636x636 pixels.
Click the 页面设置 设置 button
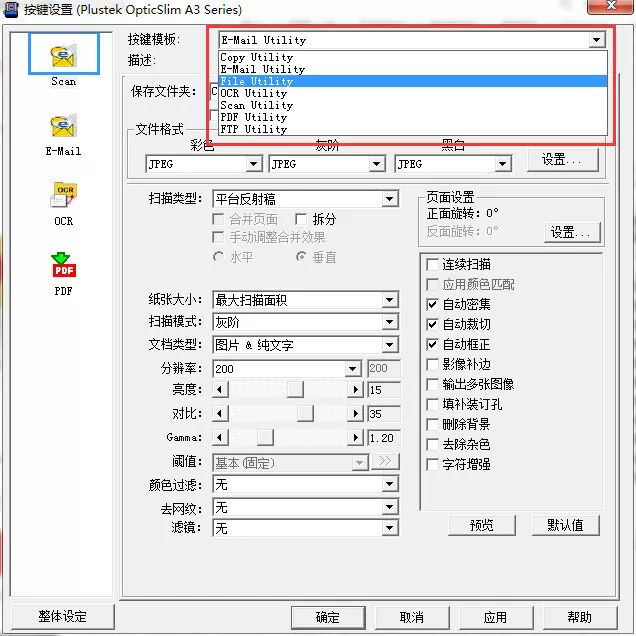point(572,232)
